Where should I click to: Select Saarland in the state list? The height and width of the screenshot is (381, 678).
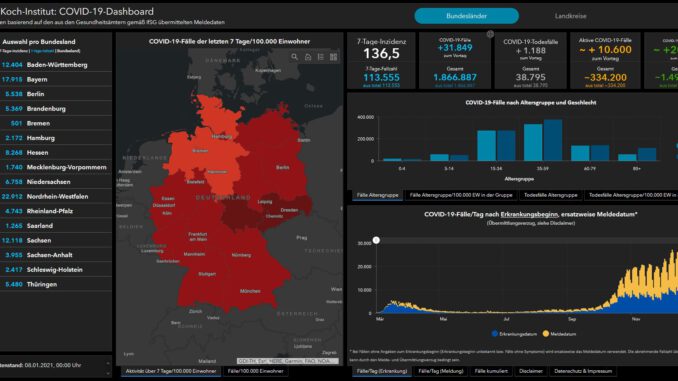[56, 226]
